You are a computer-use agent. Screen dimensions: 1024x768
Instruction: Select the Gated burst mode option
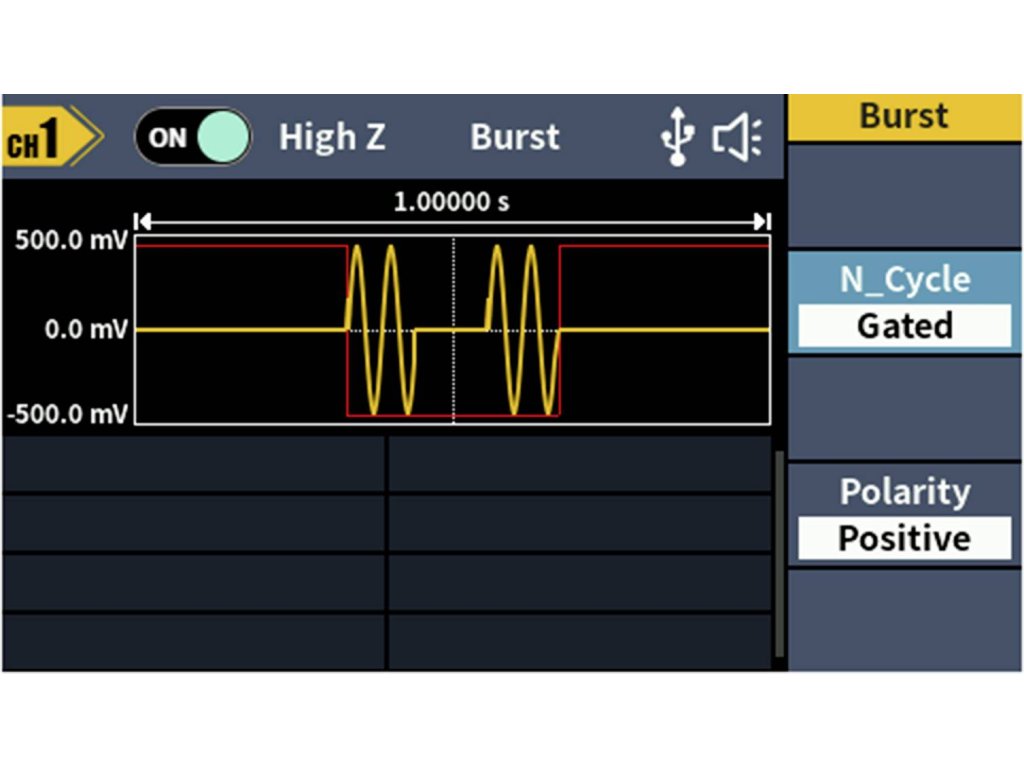[904, 326]
